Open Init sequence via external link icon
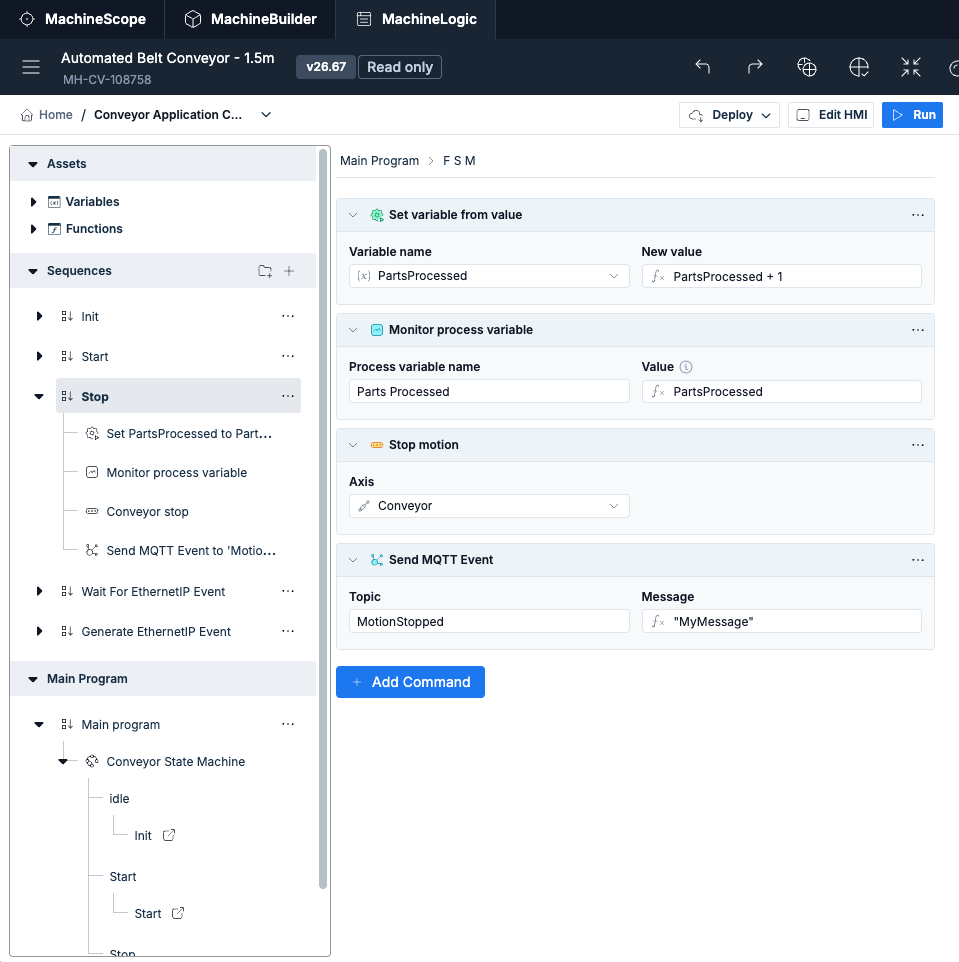 click(x=169, y=835)
